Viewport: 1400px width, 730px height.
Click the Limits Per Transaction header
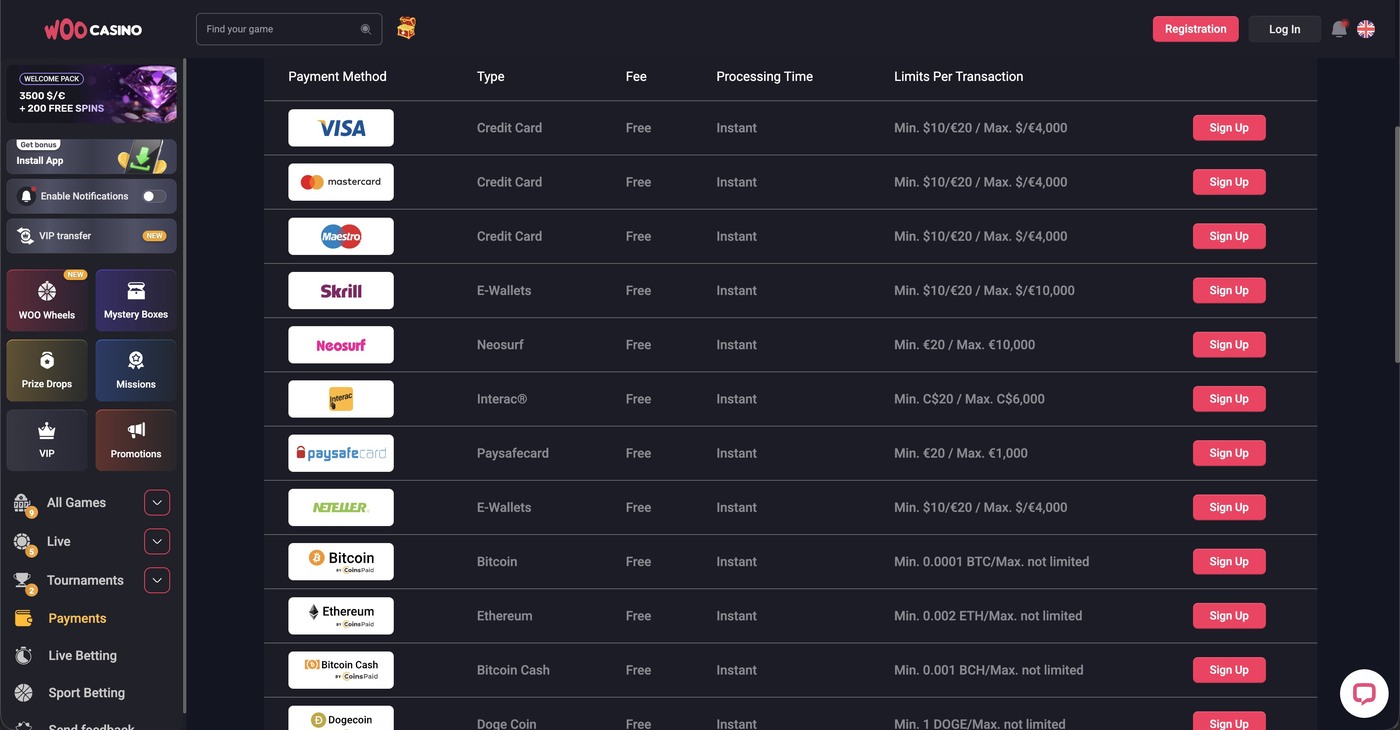coord(958,76)
